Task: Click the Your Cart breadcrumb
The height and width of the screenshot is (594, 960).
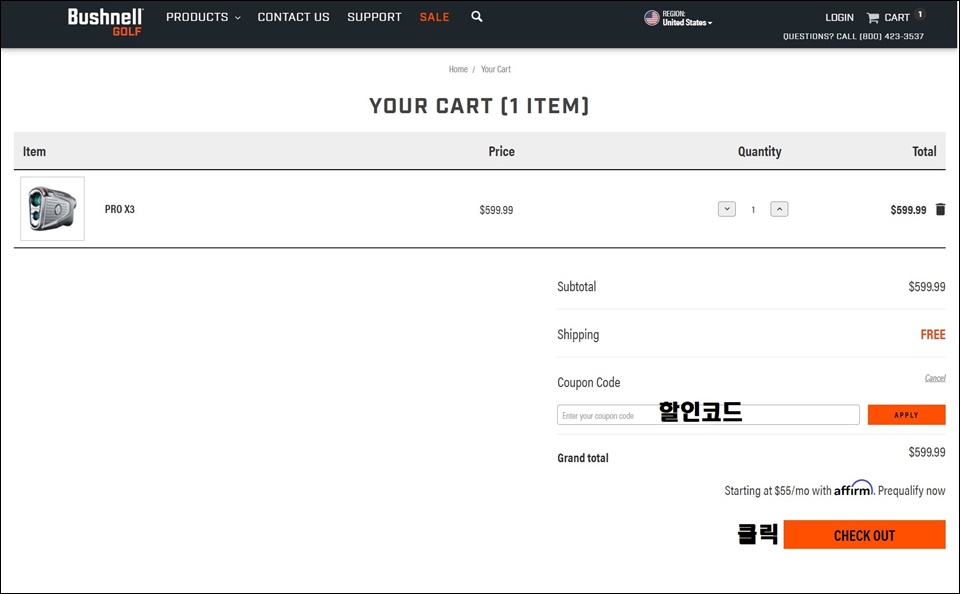Action: tap(496, 69)
